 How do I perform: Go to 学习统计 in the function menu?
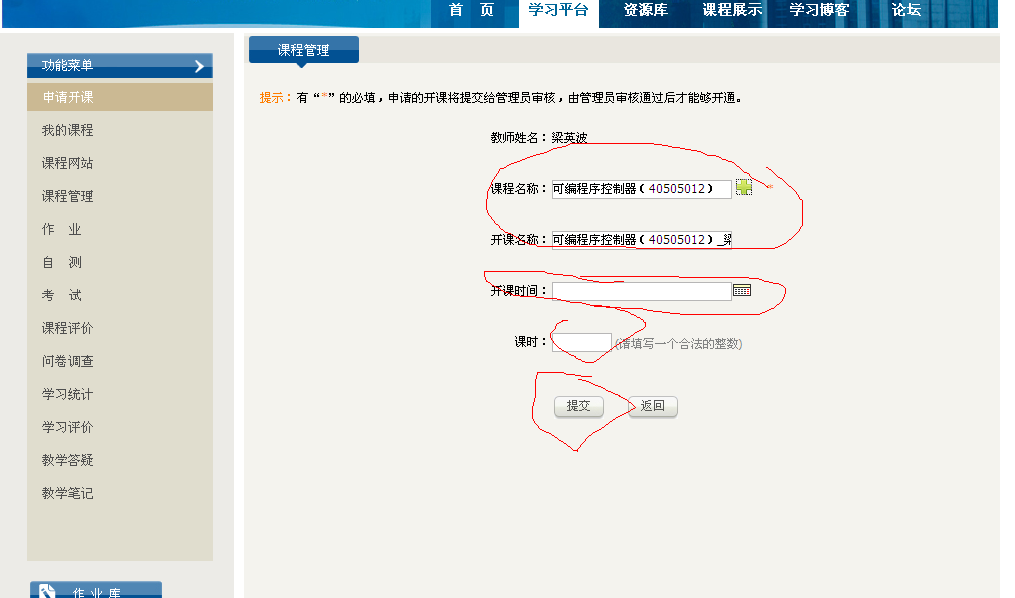(x=67, y=395)
